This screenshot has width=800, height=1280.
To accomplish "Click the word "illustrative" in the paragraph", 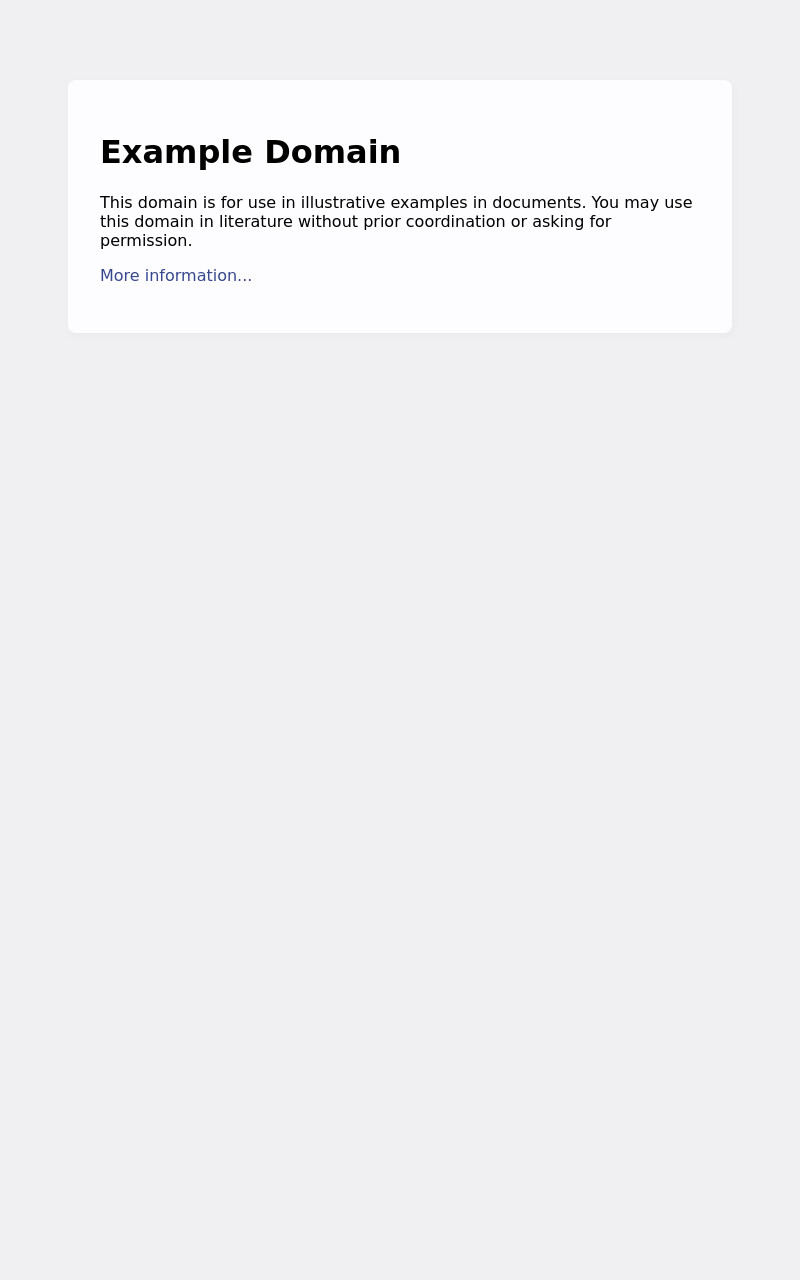I will point(343,203).
